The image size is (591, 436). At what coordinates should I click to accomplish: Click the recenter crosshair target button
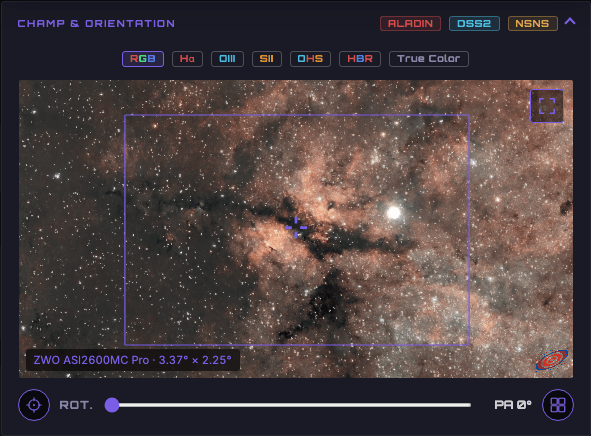pos(34,405)
